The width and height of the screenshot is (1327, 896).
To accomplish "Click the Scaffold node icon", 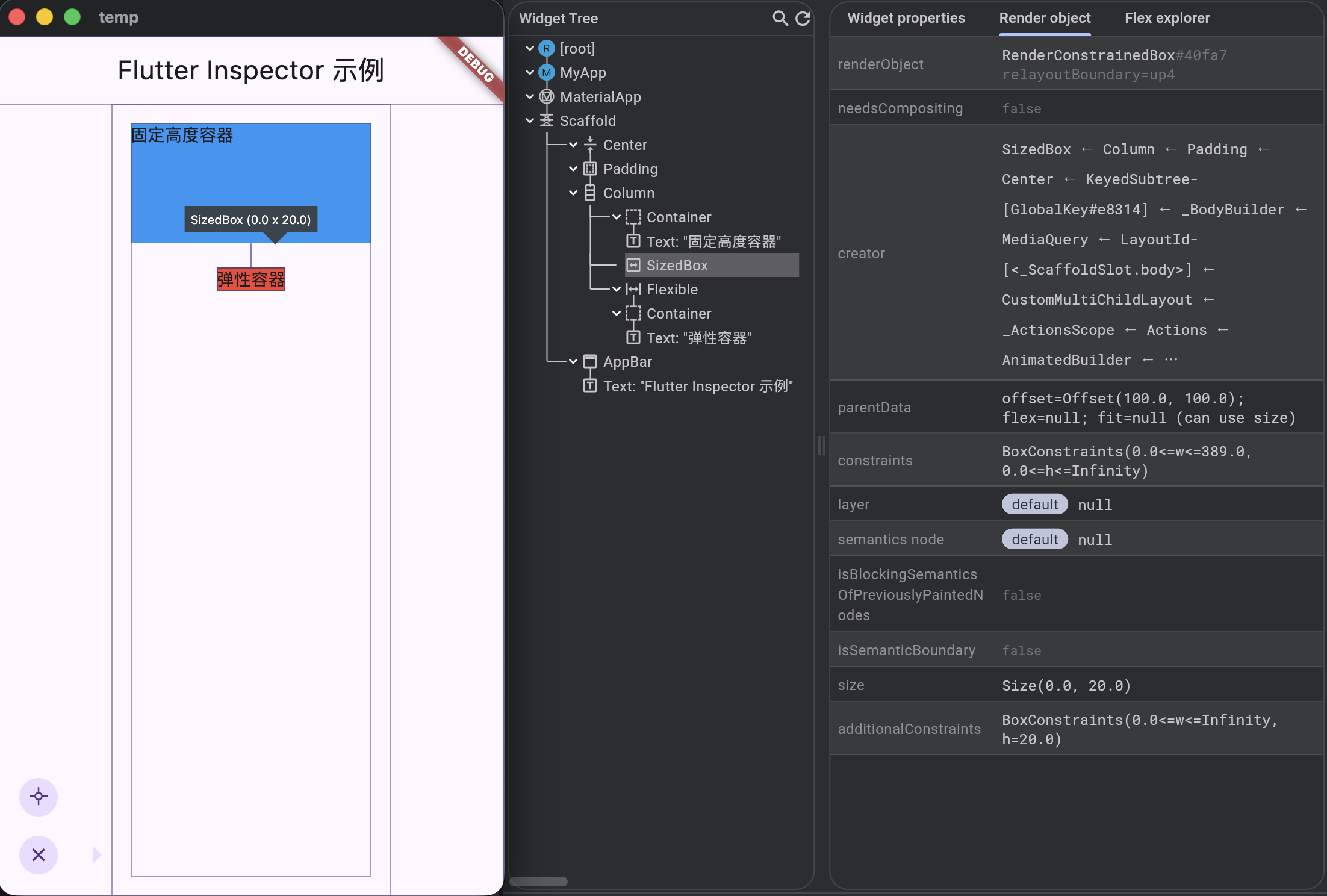I will coord(547,121).
